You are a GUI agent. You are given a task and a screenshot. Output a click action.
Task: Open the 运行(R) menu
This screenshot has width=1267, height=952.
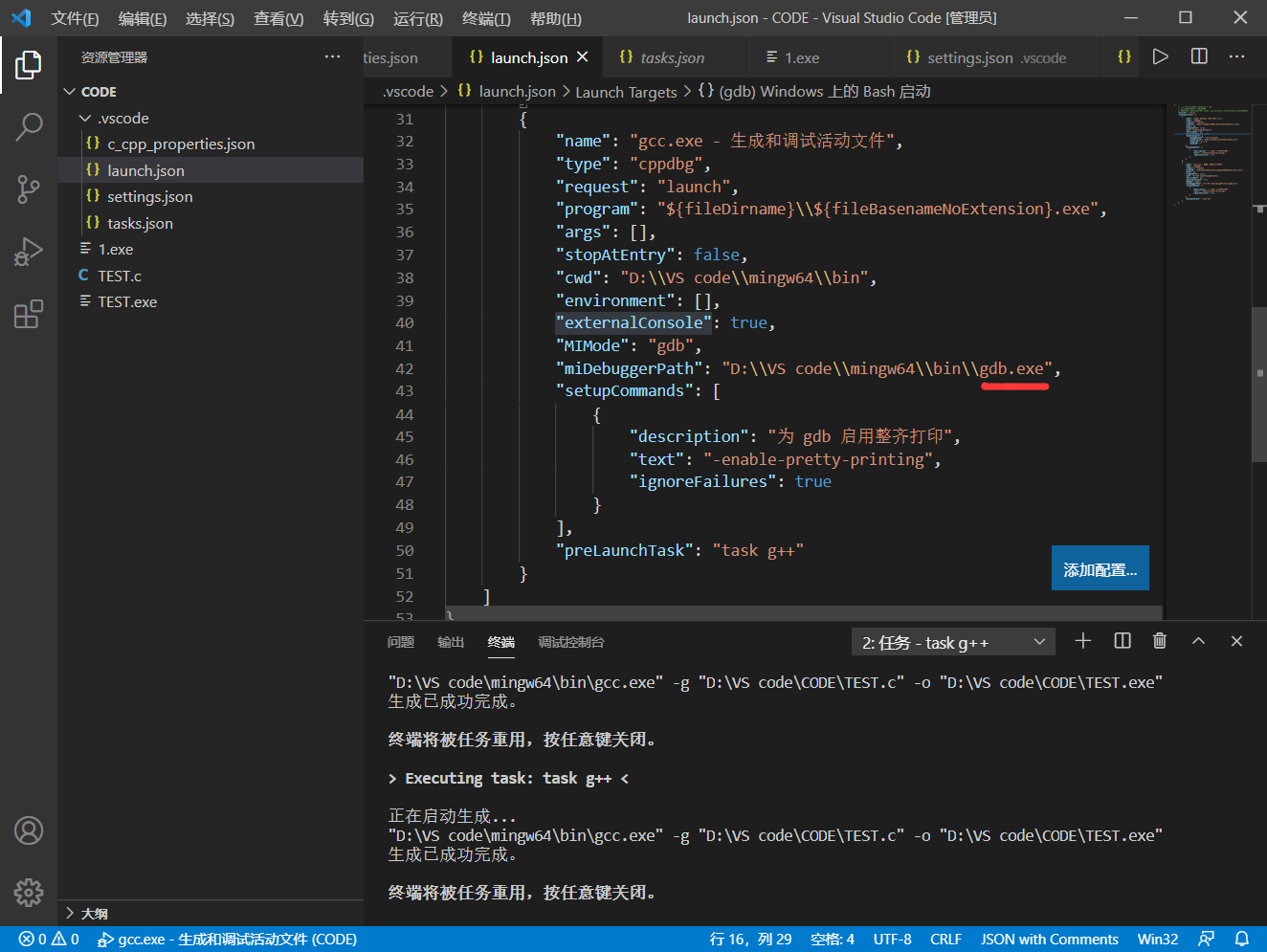point(418,18)
